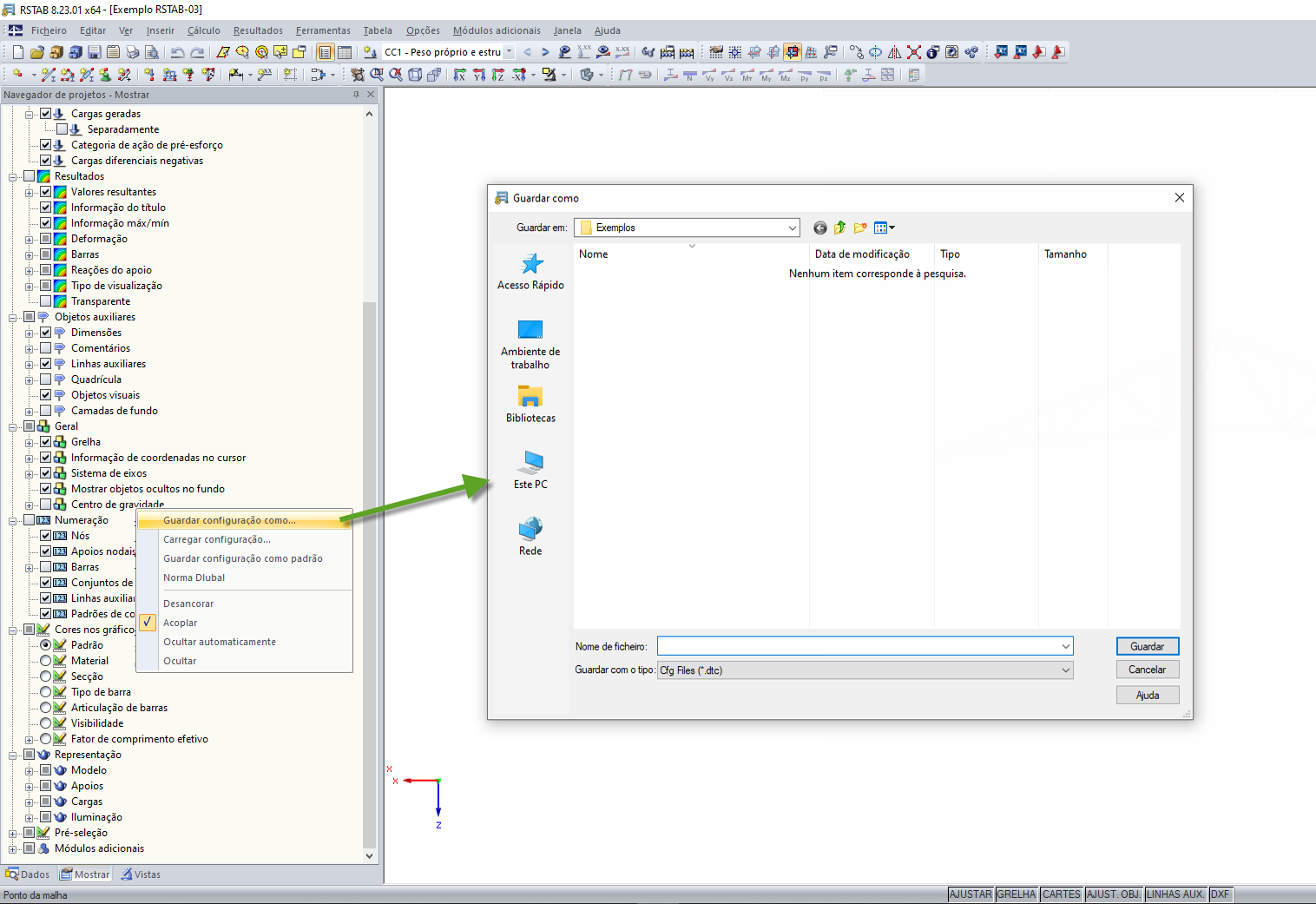Toggle the table display icon
Viewport: 1316px width, 904px height.
coord(345,52)
